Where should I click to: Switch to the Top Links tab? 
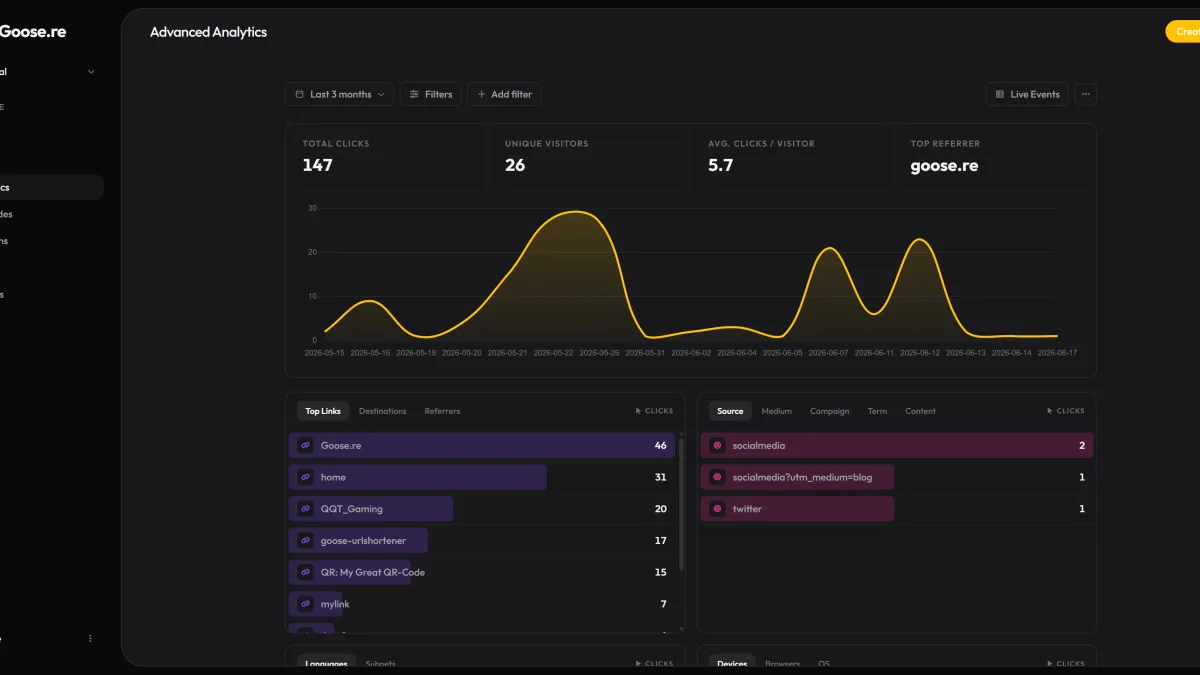323,411
